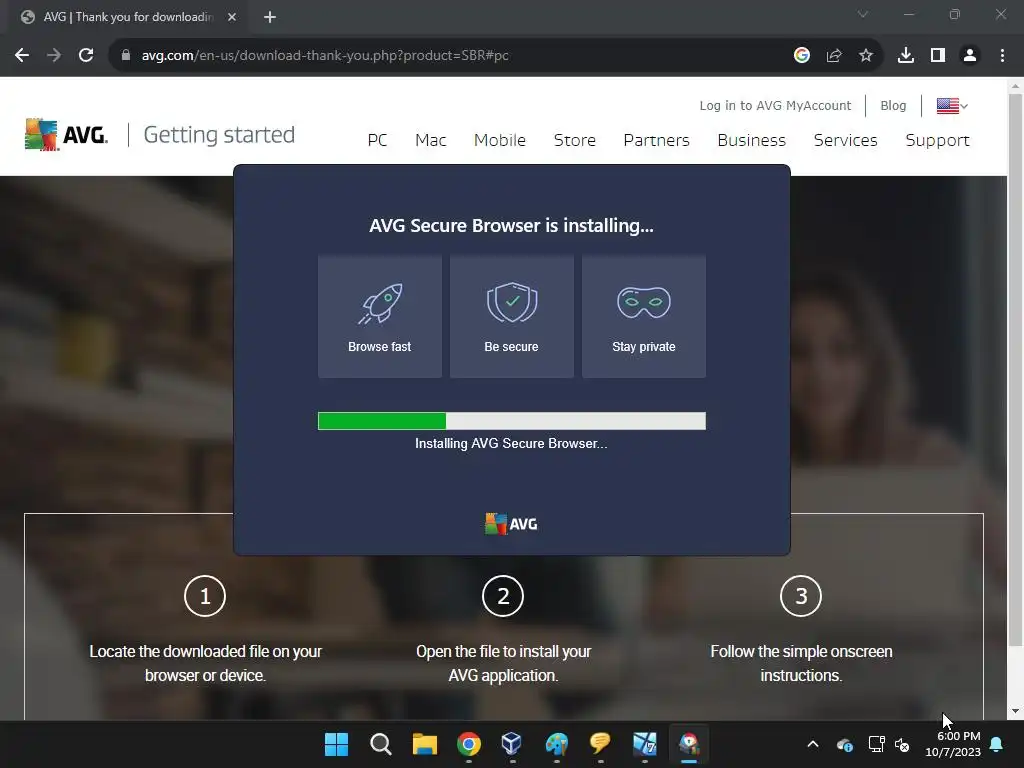Open Chrome profile menu
1024x768 pixels.
970,56
